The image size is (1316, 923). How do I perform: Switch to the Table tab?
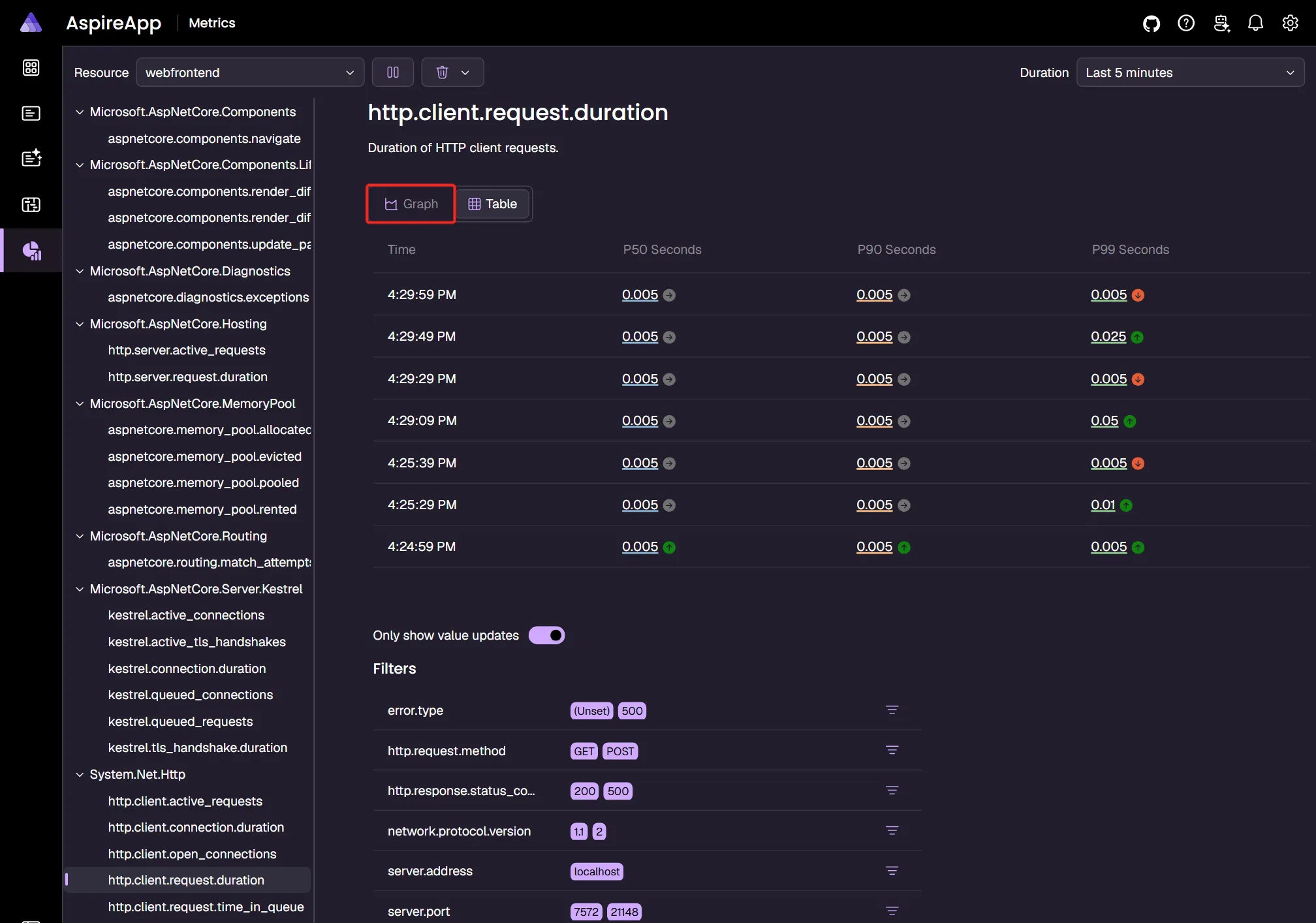pyautogui.click(x=493, y=204)
